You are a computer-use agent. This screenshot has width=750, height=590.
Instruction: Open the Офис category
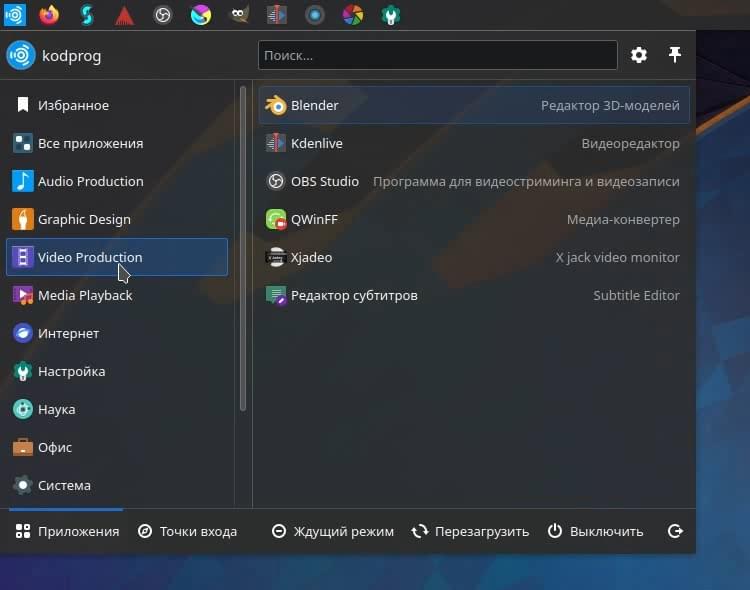[x=117, y=447]
